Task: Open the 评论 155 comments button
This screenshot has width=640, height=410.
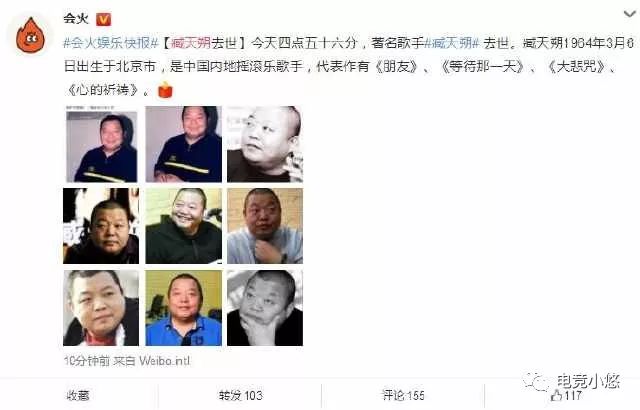Action: coord(403,395)
